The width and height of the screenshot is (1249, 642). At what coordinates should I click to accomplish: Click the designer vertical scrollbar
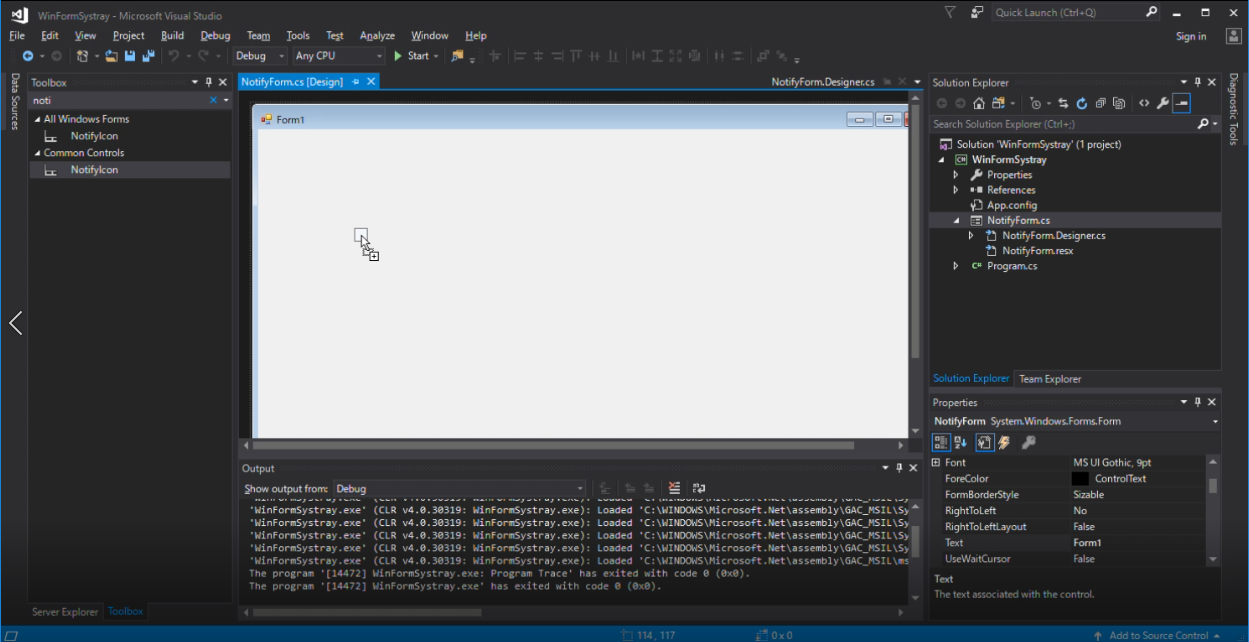[915, 230]
